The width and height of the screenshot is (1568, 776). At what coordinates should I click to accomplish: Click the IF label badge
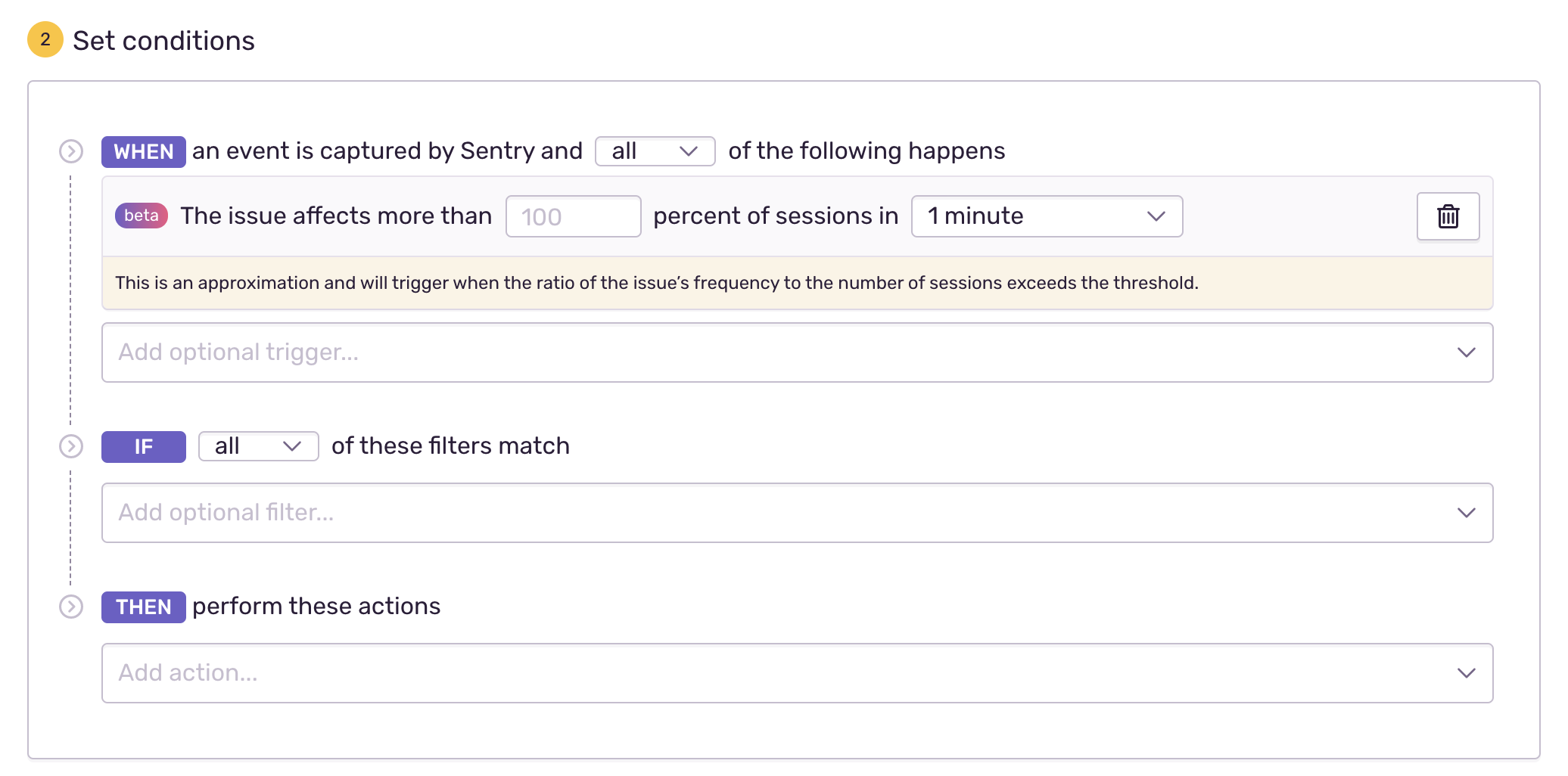(x=144, y=447)
